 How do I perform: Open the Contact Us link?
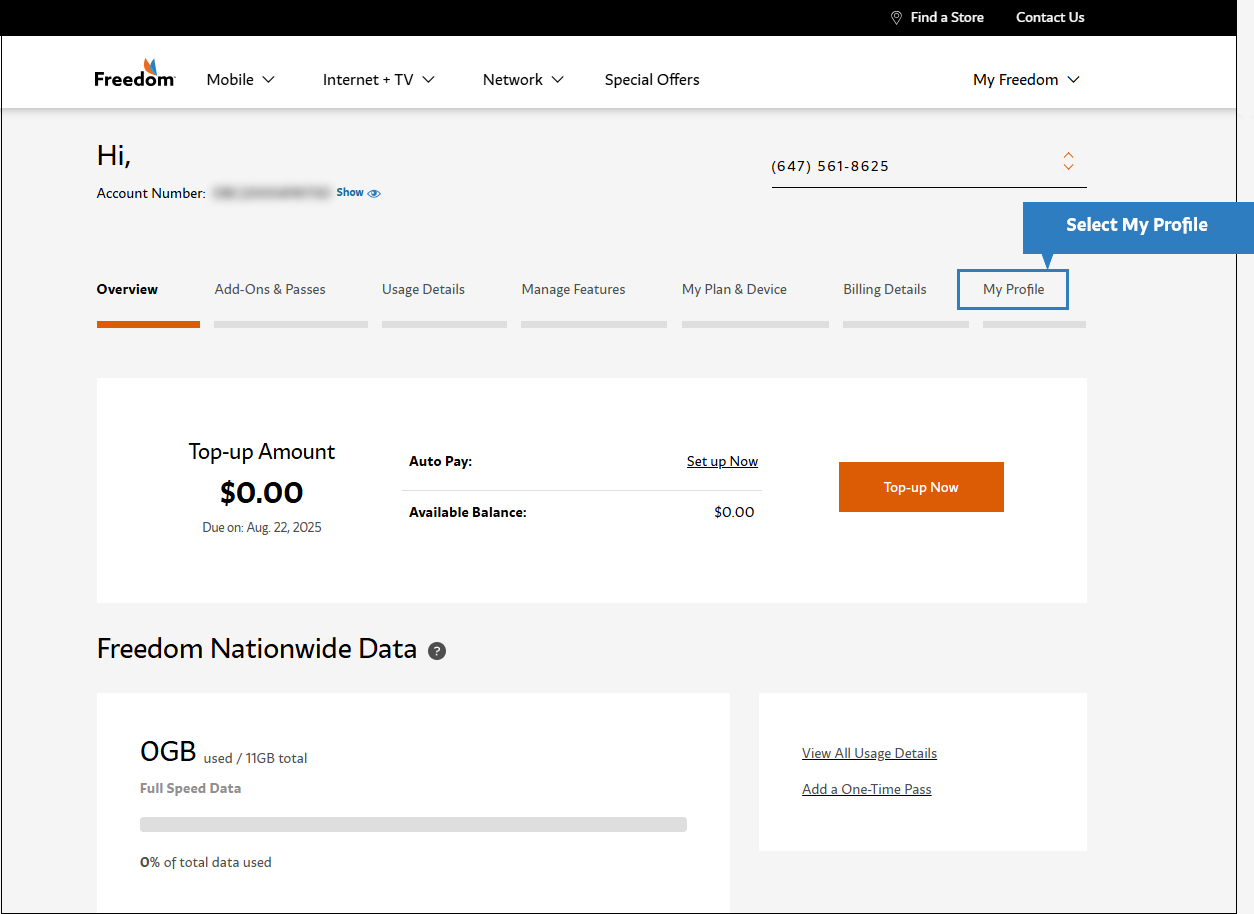1050,17
